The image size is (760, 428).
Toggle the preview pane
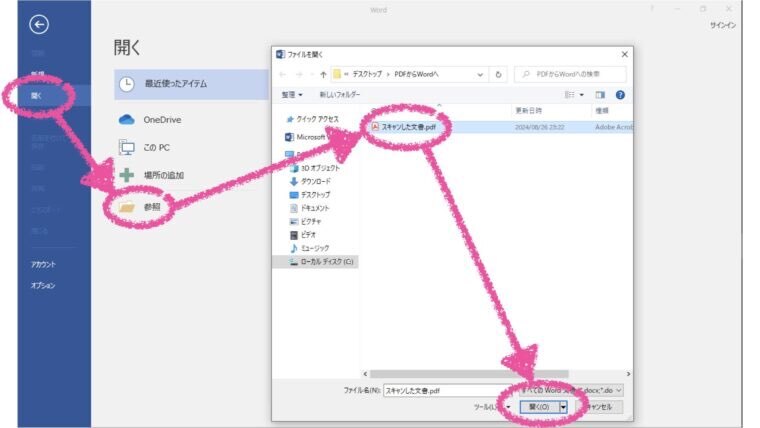(x=600, y=95)
